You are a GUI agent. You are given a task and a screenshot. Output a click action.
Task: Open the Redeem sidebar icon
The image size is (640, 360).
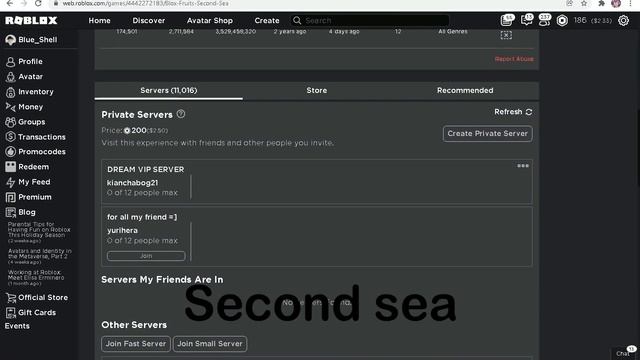point(11,167)
